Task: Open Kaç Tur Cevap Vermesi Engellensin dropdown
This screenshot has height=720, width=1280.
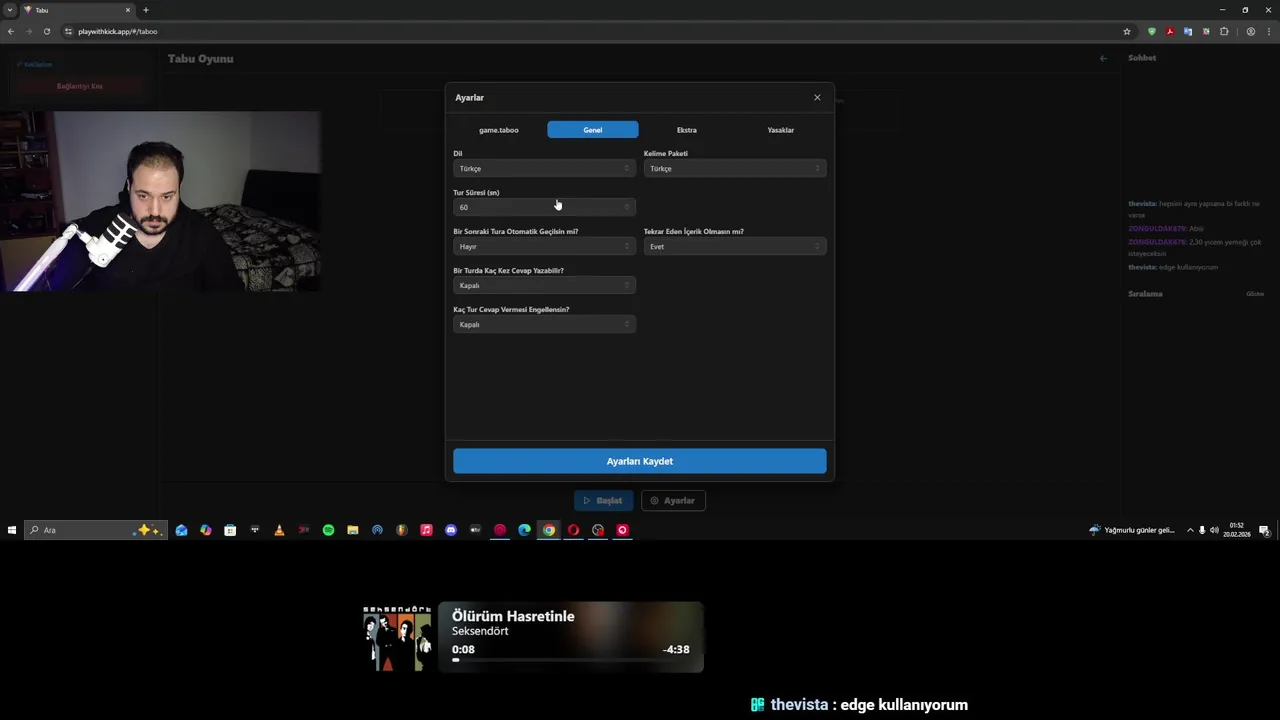Action: (544, 324)
